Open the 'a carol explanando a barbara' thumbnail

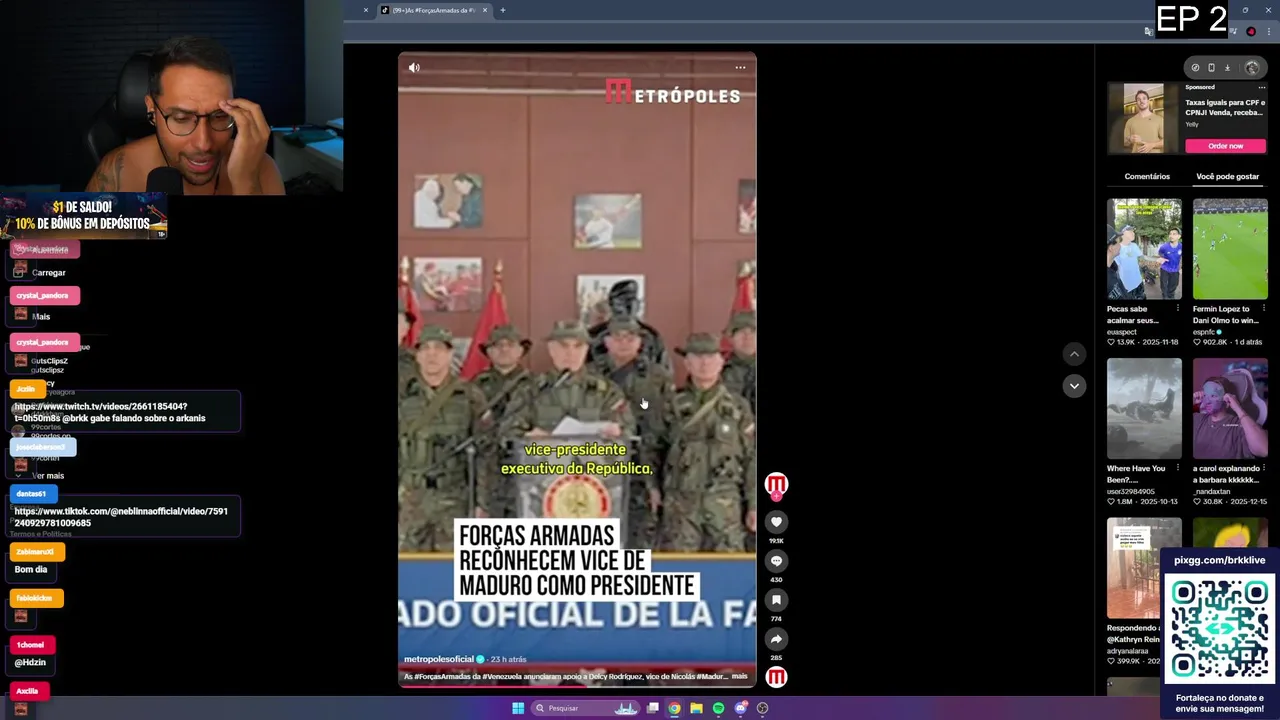pos(1230,408)
